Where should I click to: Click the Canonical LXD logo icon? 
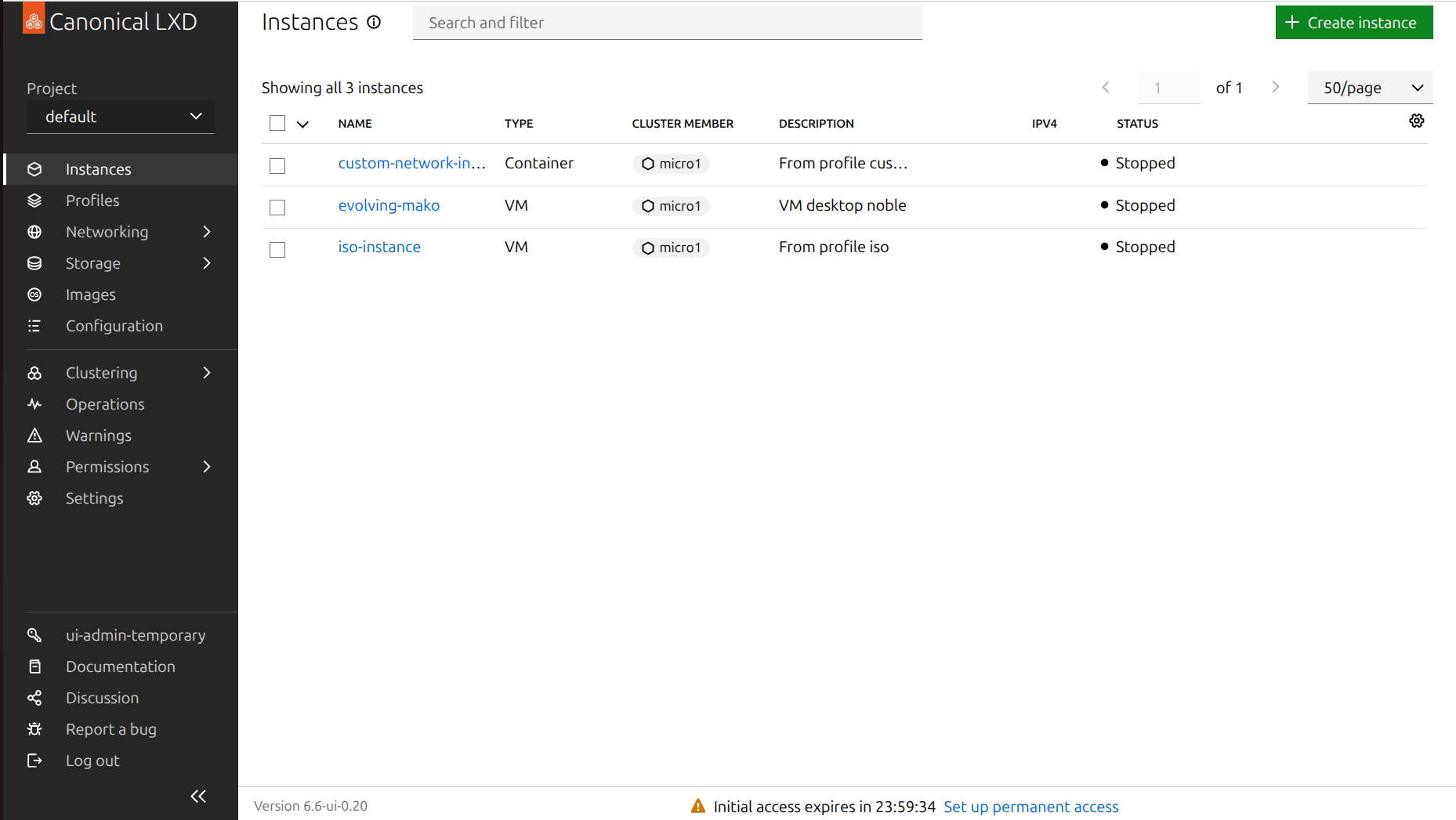(34, 20)
